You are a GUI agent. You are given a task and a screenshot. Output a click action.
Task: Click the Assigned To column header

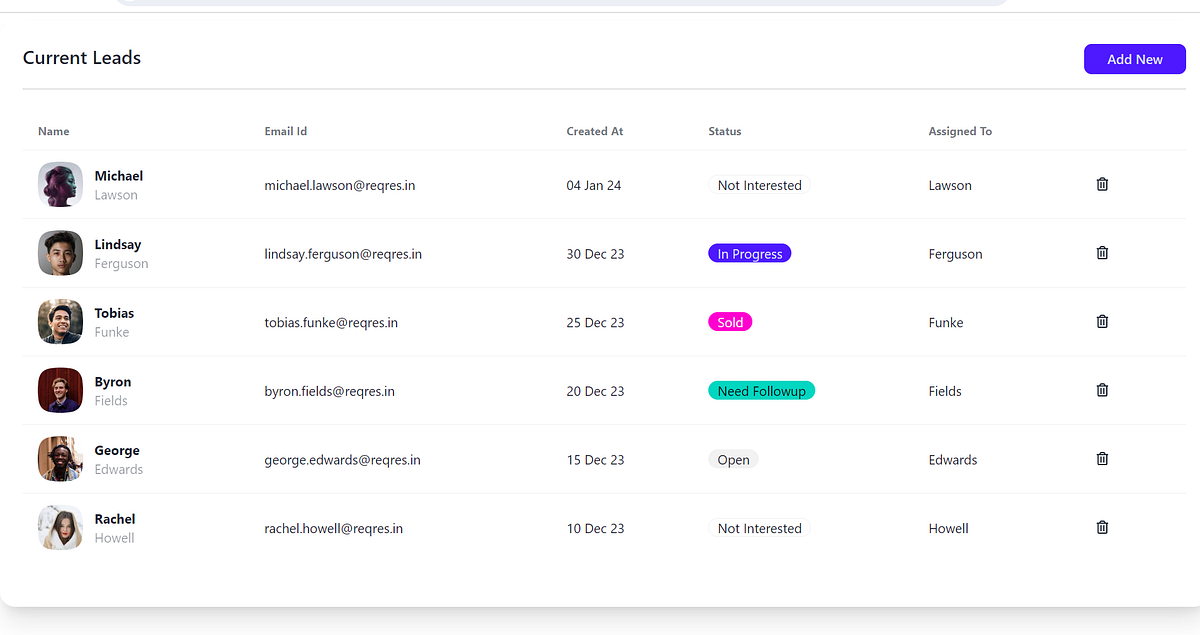pyautogui.click(x=959, y=131)
